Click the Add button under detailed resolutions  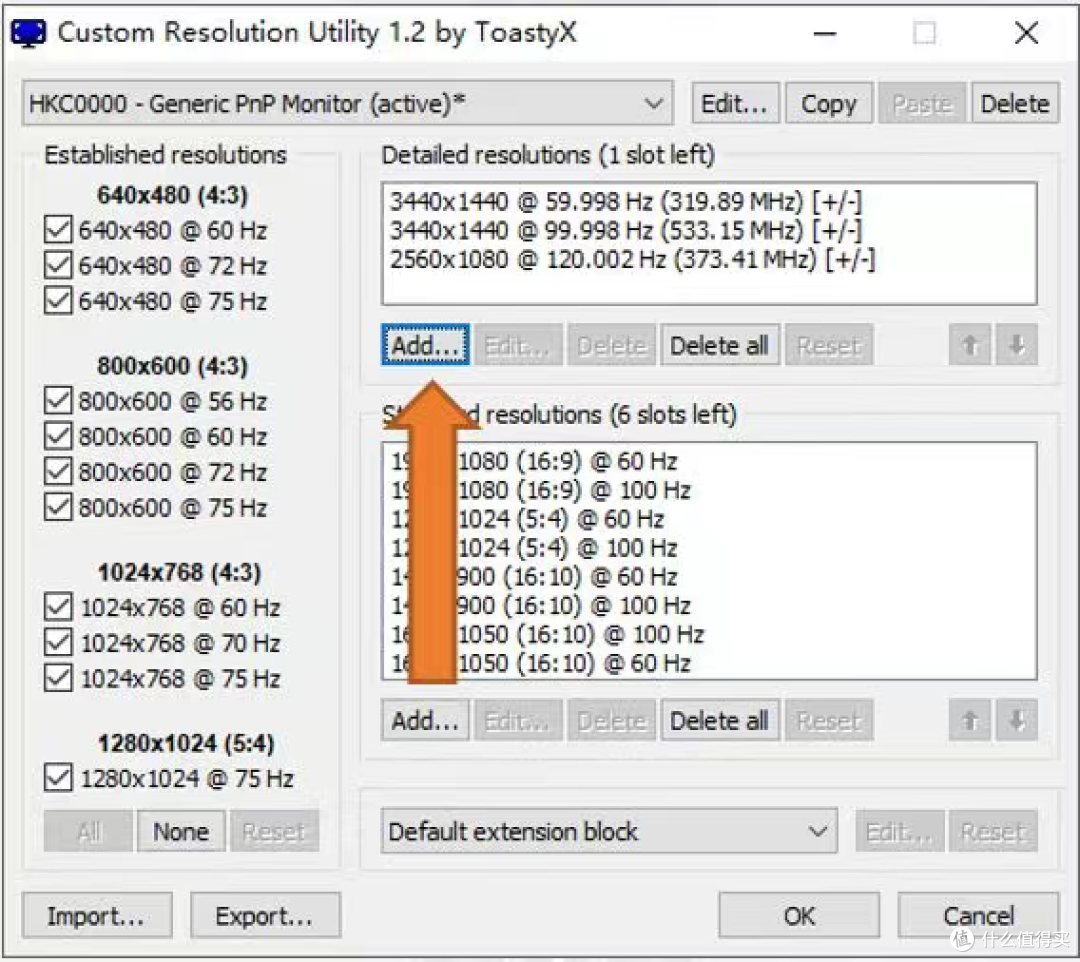424,344
